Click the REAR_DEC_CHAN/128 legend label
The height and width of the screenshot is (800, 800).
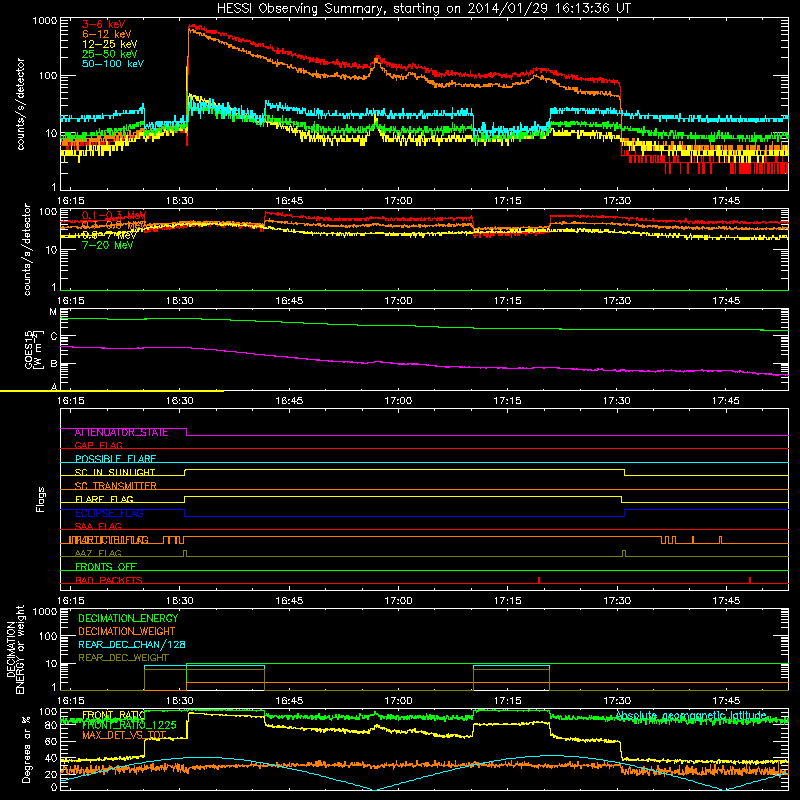(132, 645)
